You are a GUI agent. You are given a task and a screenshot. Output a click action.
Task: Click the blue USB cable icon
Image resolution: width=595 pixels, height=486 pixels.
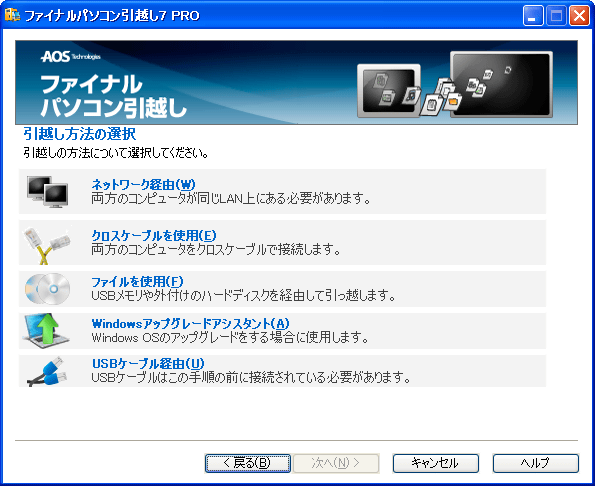click(47, 371)
